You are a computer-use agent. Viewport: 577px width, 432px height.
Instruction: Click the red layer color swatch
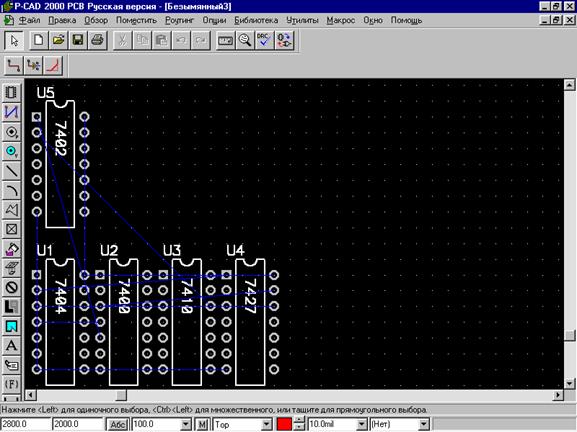pos(284,424)
